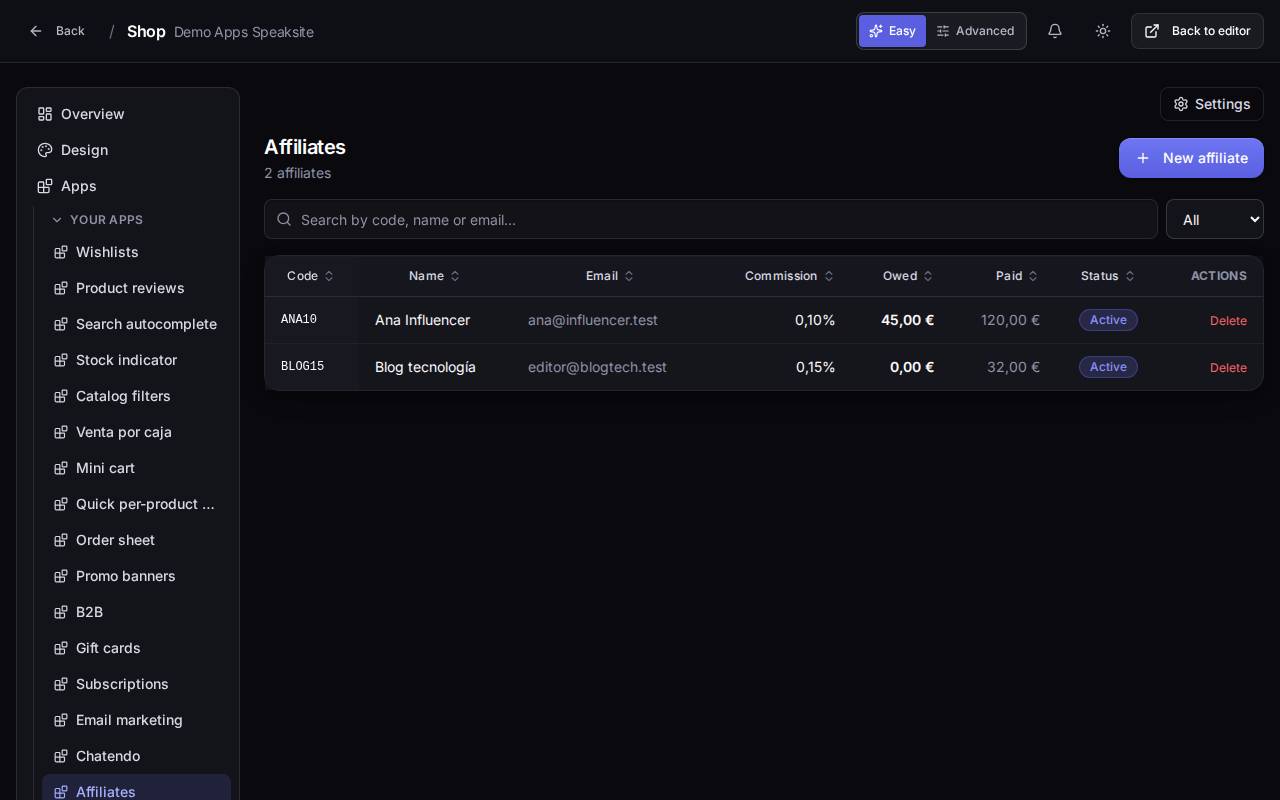Open Subscriptions in sidebar
Screen dimensions: 1280x800
pos(136,684)
